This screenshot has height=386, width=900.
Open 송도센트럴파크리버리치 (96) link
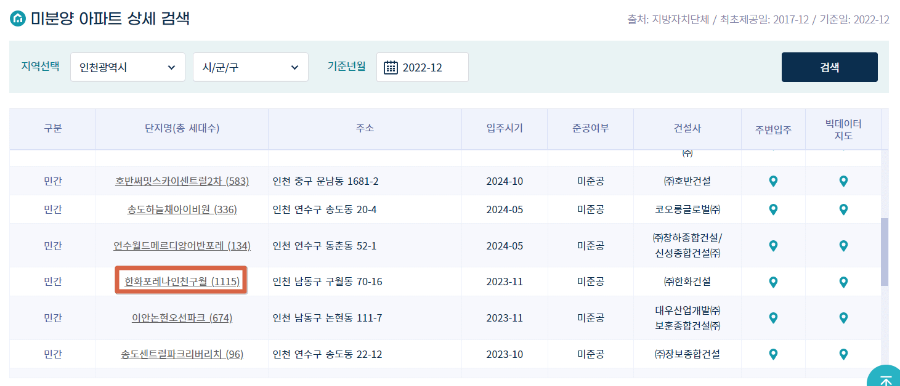coord(182,354)
